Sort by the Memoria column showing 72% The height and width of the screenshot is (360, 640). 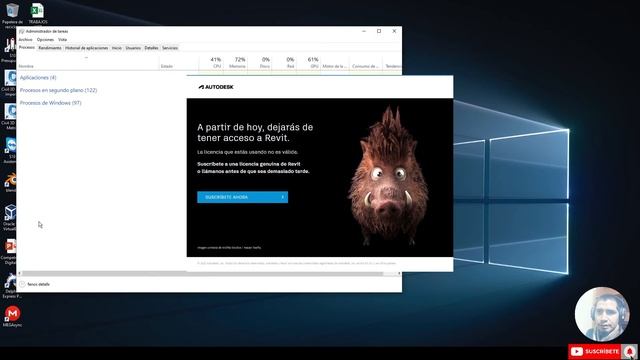point(235,62)
